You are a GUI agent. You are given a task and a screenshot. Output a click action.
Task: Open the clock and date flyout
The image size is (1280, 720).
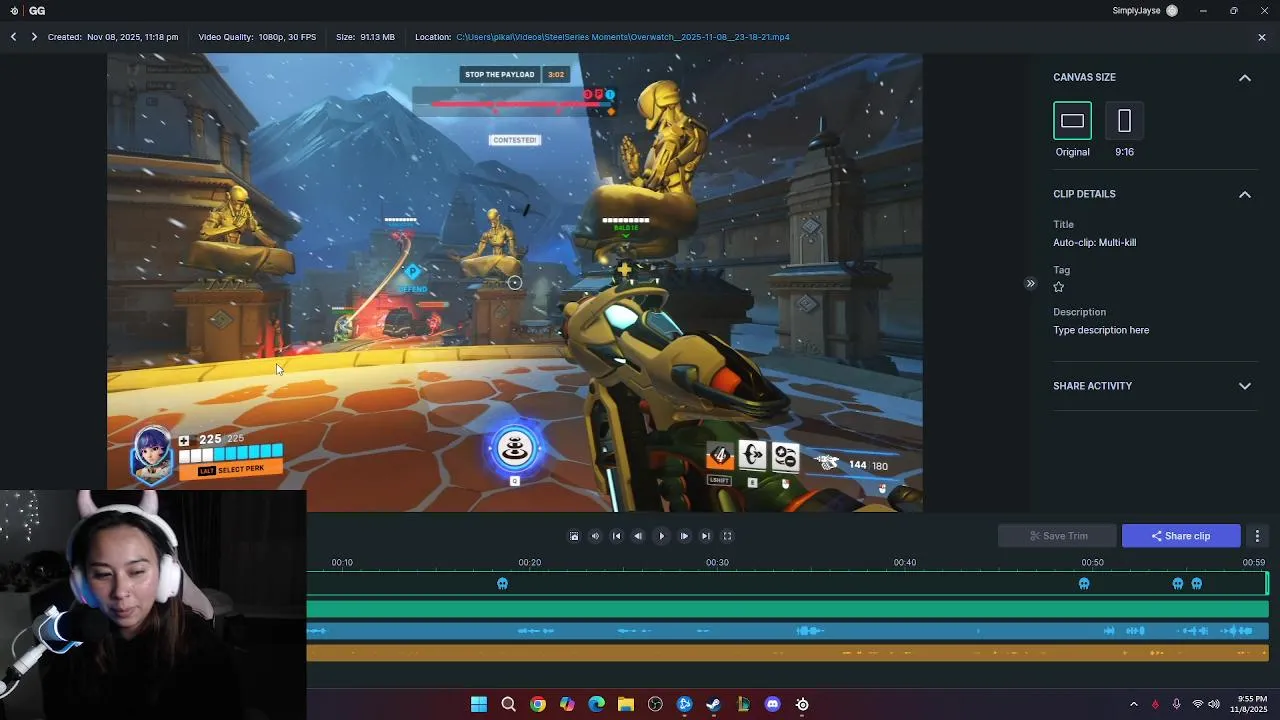(1251, 704)
